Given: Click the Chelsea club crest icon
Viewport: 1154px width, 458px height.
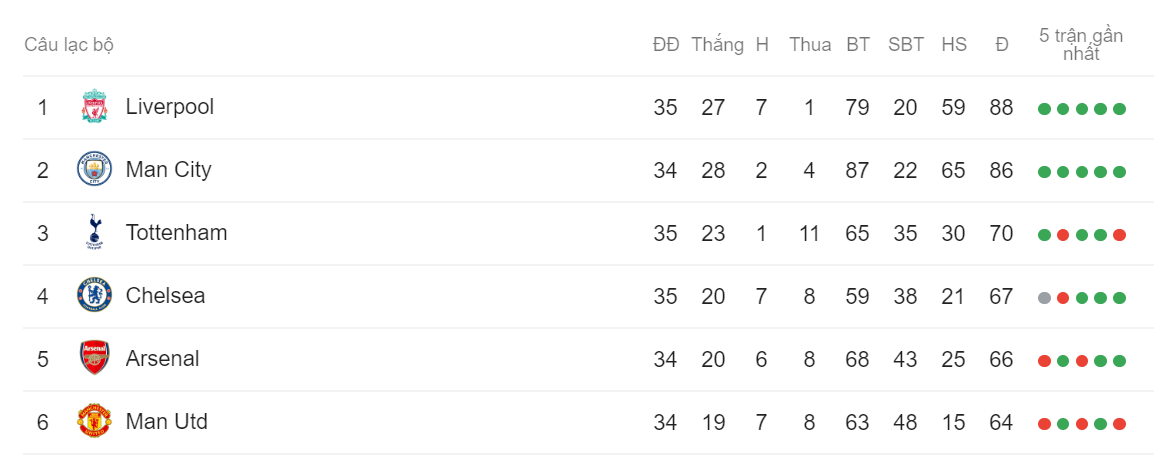Looking at the screenshot, I should pos(94,296).
